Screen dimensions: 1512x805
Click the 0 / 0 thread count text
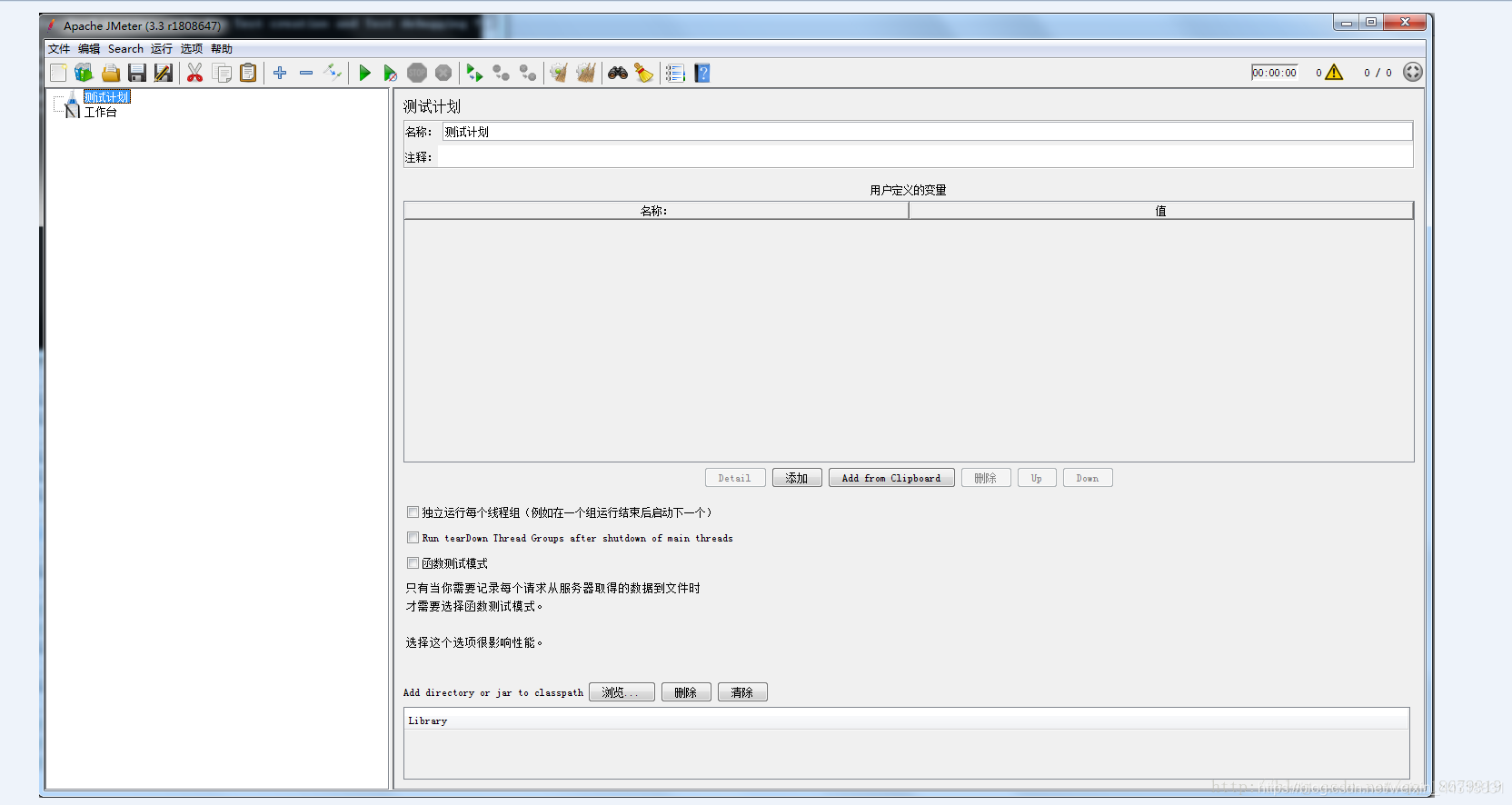tap(1378, 73)
